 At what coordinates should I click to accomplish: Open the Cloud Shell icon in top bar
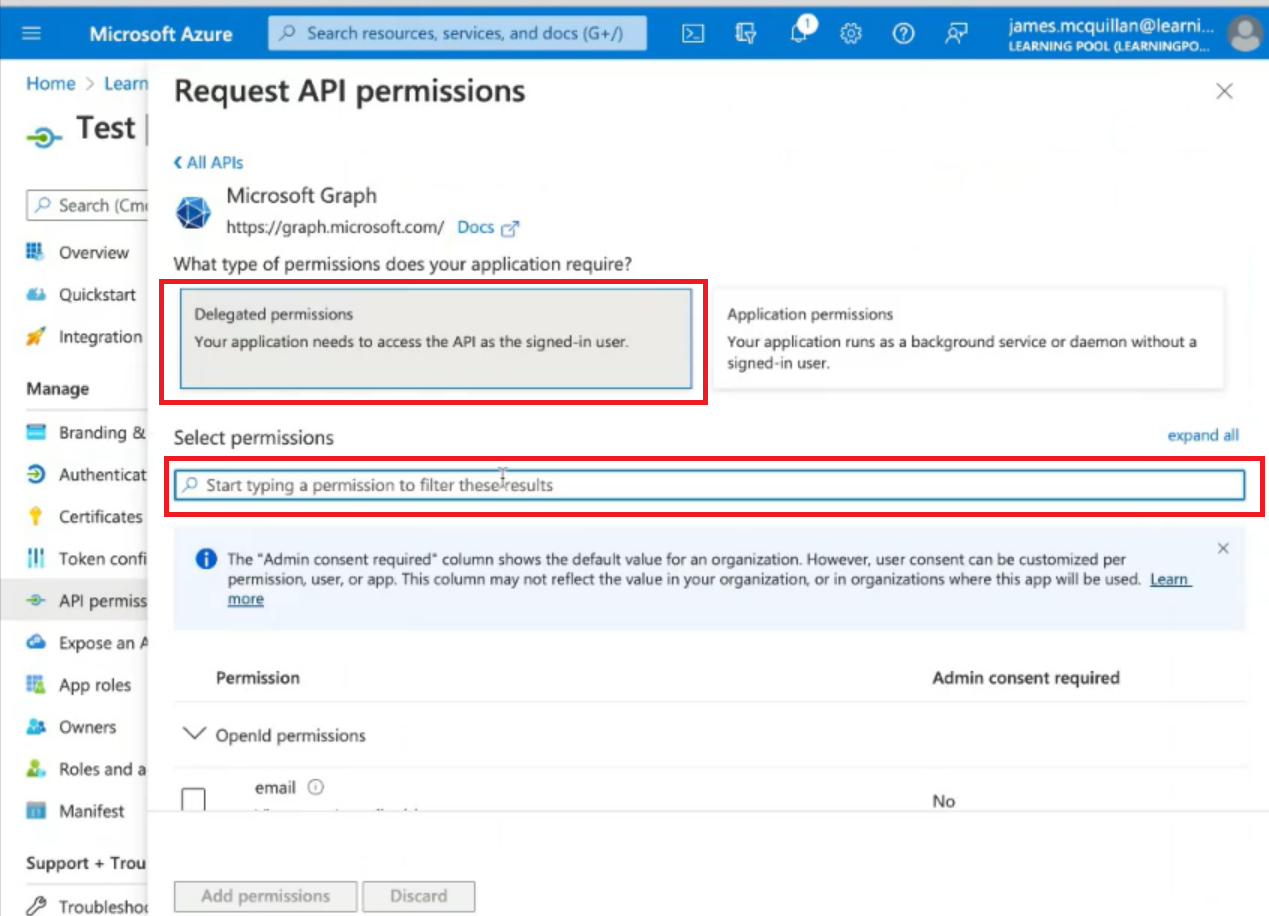pyautogui.click(x=692, y=33)
